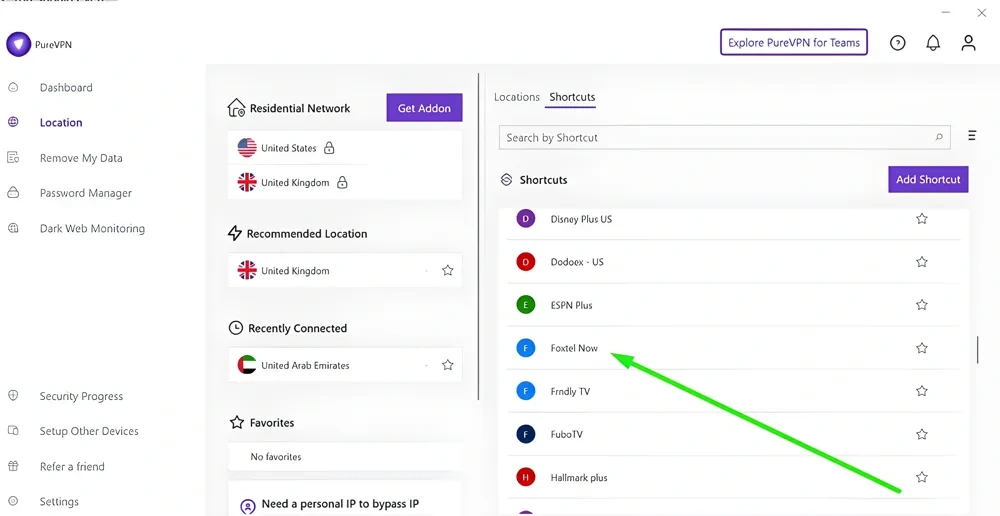Click the Refer a friend gift icon

13,466
